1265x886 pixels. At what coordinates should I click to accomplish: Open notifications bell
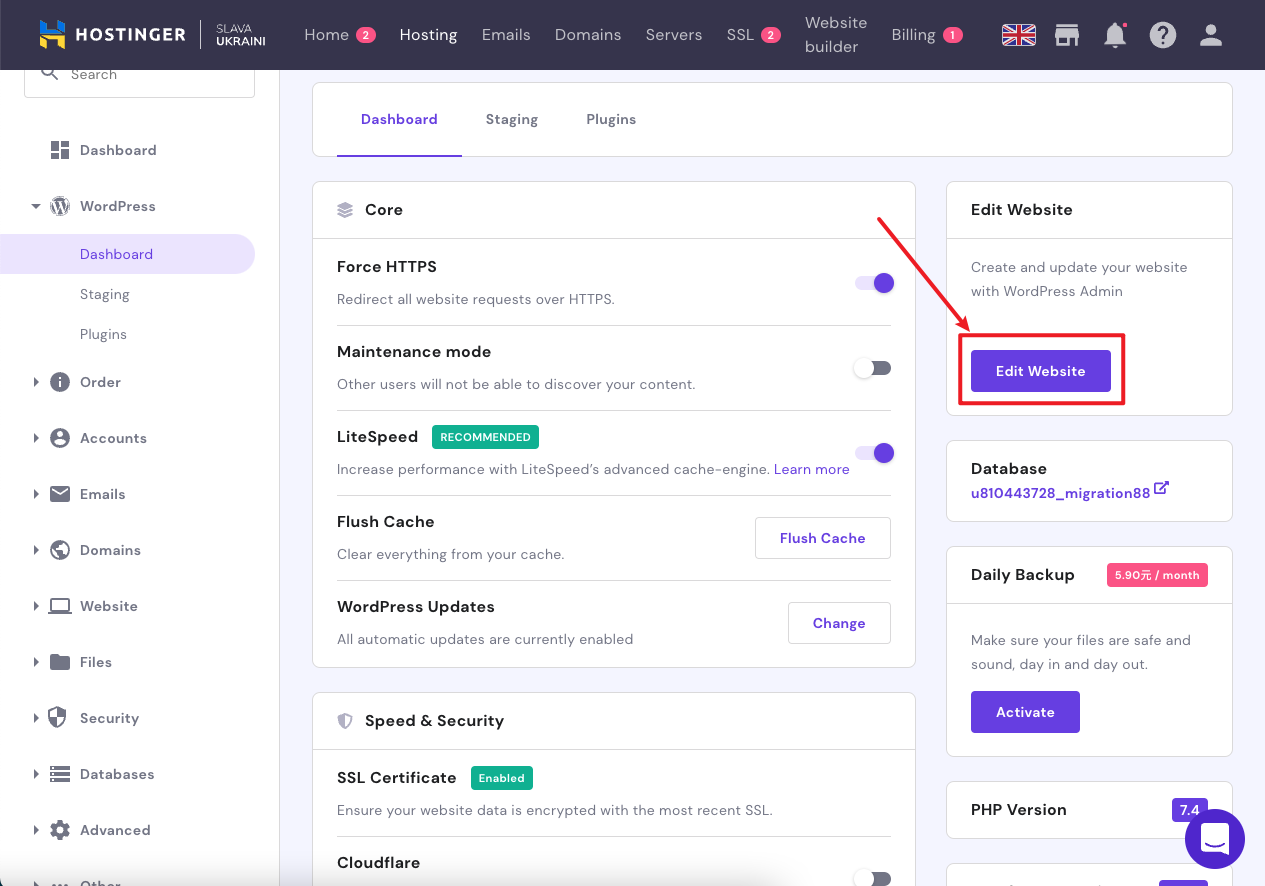tap(1115, 35)
